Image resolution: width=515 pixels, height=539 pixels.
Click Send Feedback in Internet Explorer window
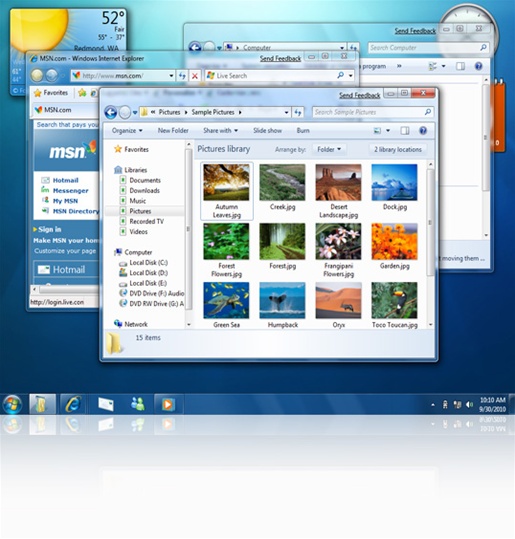(280, 59)
